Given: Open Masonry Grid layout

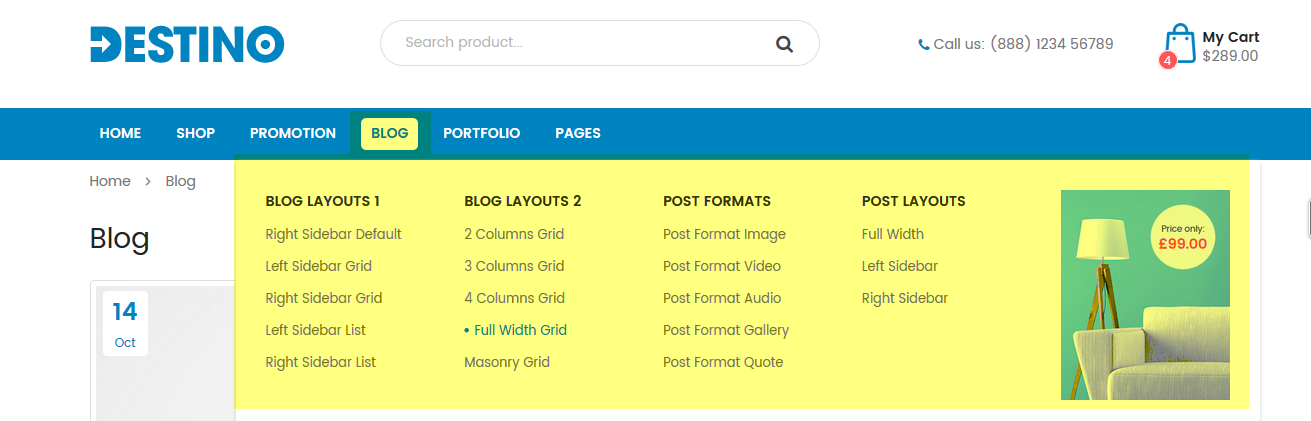Looking at the screenshot, I should pyautogui.click(x=506, y=362).
